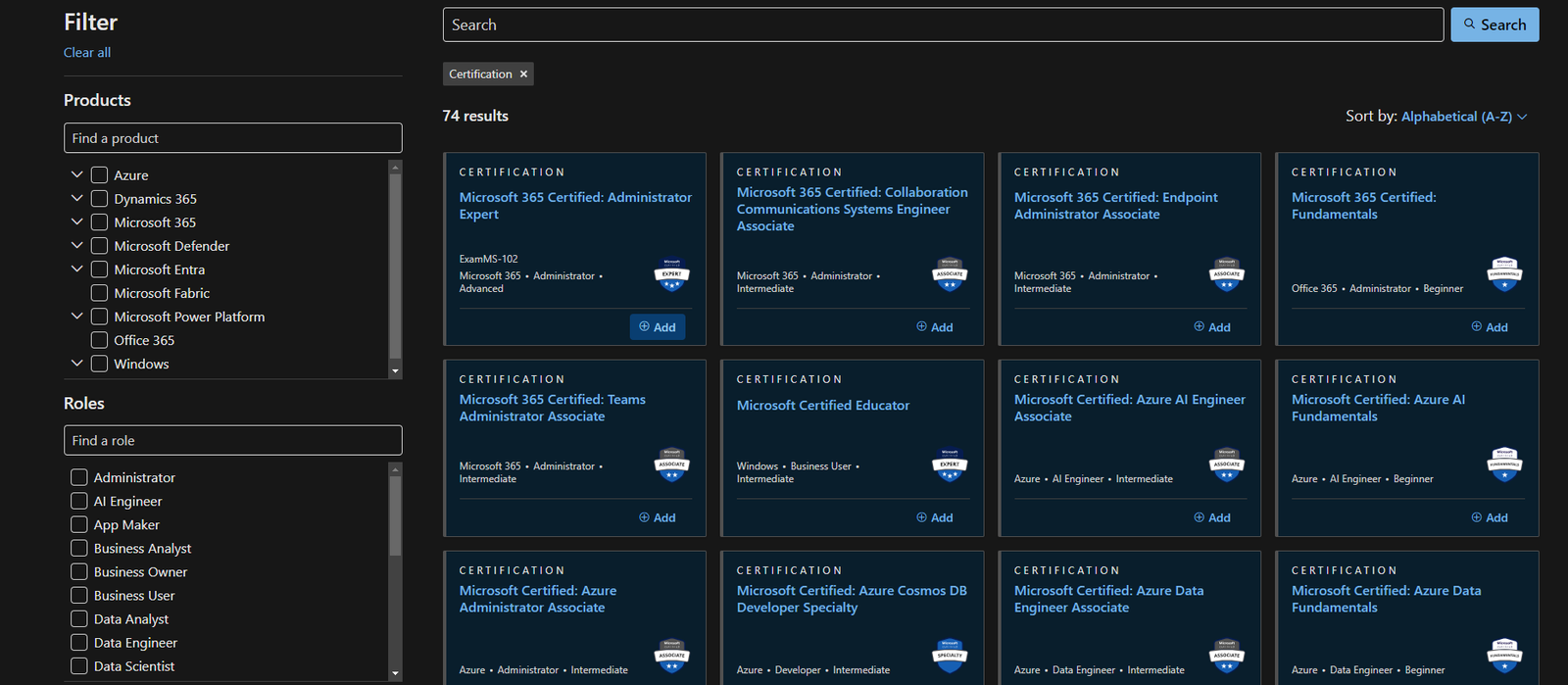This screenshot has width=1568, height=685.
Task: Expand the Dynamics 365 subcategories
Action: point(76,198)
